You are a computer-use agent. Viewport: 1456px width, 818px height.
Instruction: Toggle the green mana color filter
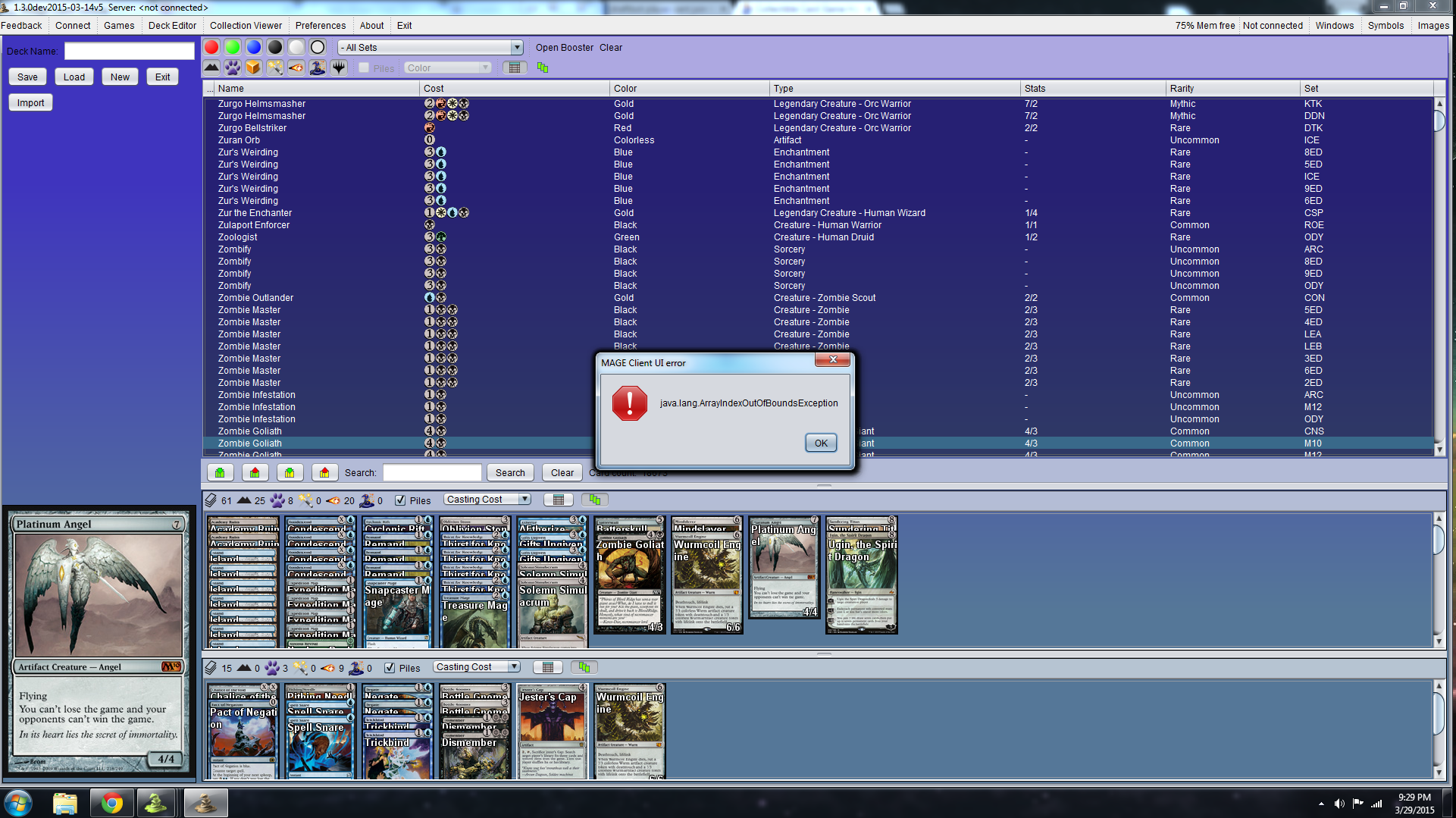233,47
